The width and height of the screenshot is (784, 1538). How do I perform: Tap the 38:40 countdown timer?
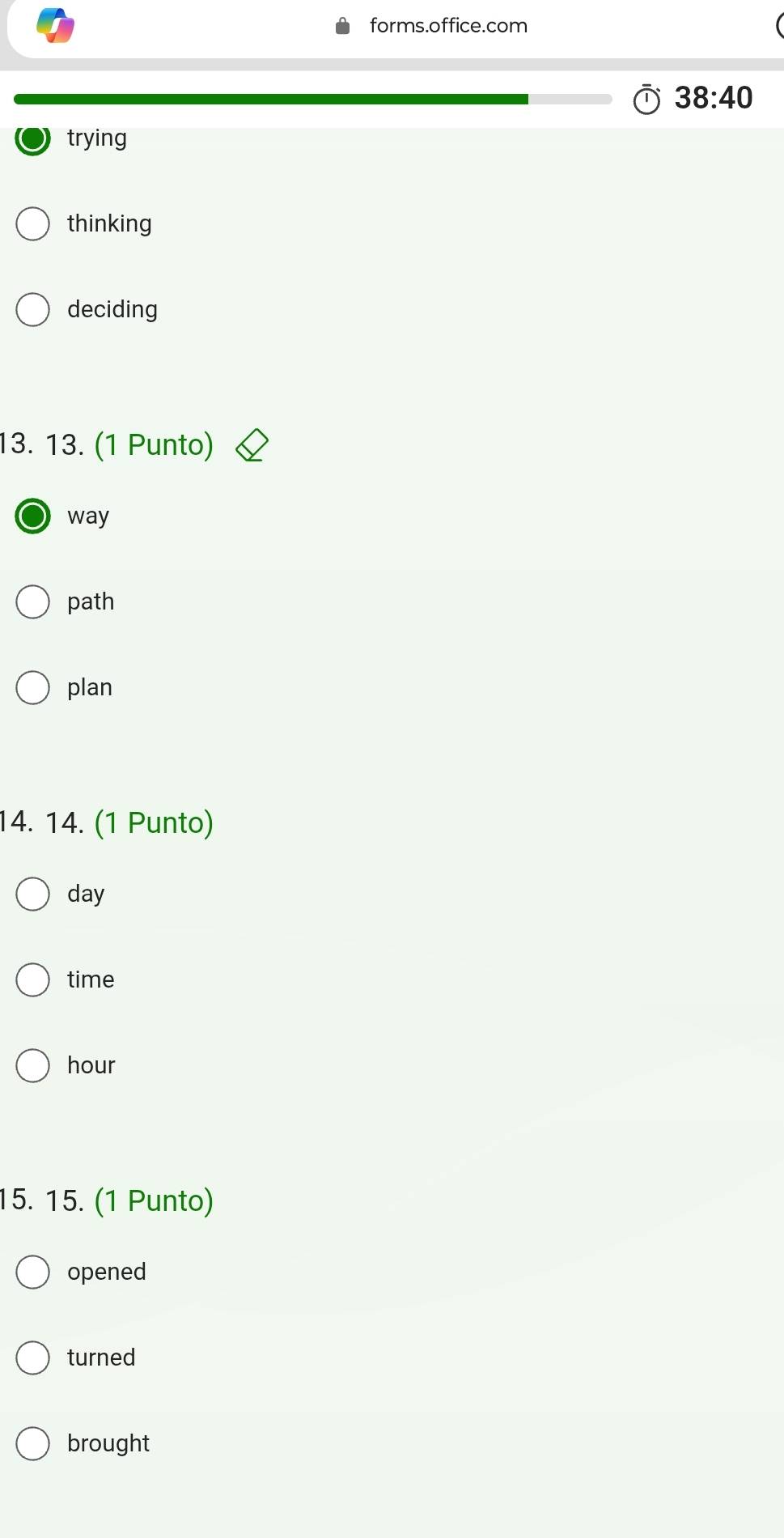click(x=713, y=98)
